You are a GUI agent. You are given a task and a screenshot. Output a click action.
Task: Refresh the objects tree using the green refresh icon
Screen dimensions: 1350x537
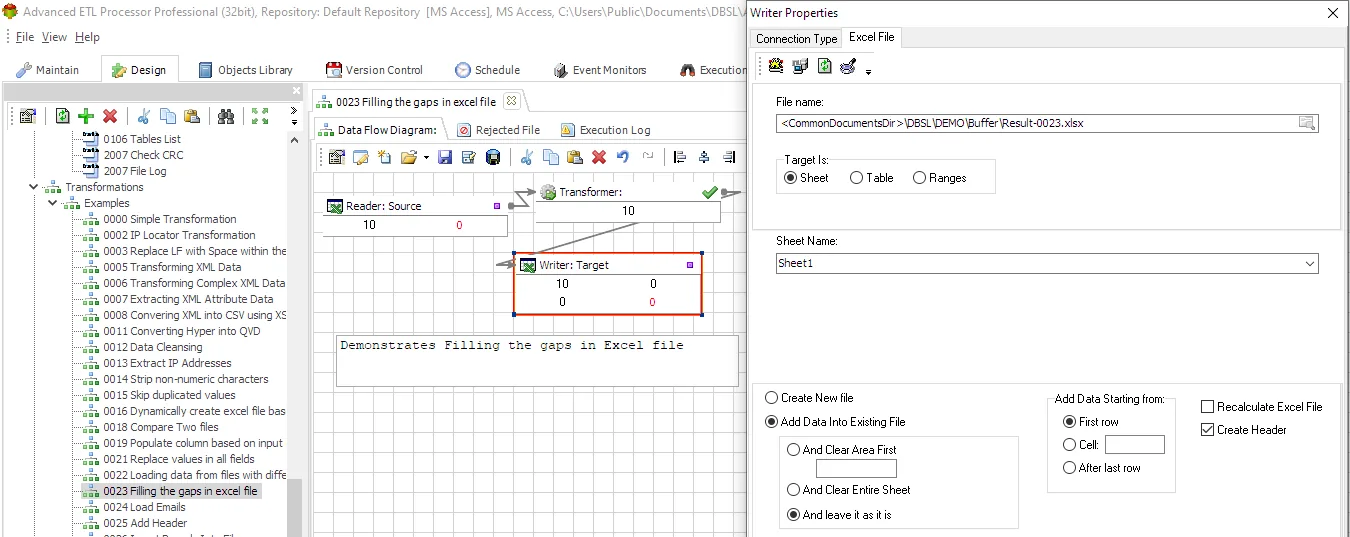[x=63, y=116]
